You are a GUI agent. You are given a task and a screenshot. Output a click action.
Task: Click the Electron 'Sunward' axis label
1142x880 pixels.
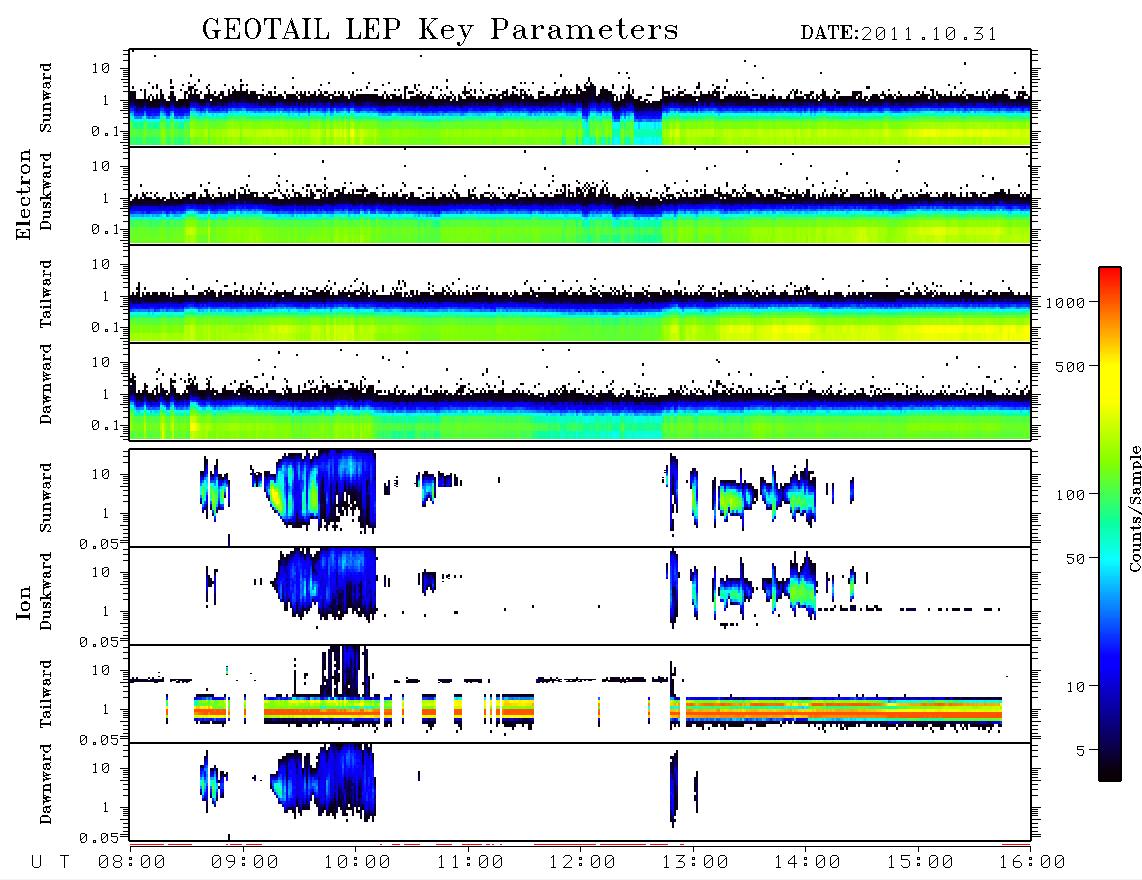pyautogui.click(x=46, y=98)
